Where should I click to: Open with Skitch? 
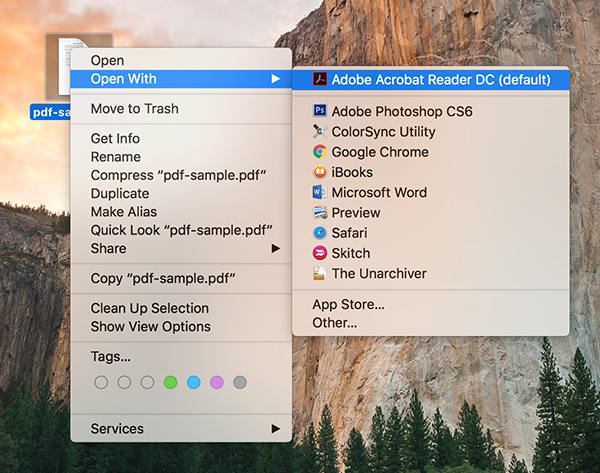pos(430,253)
